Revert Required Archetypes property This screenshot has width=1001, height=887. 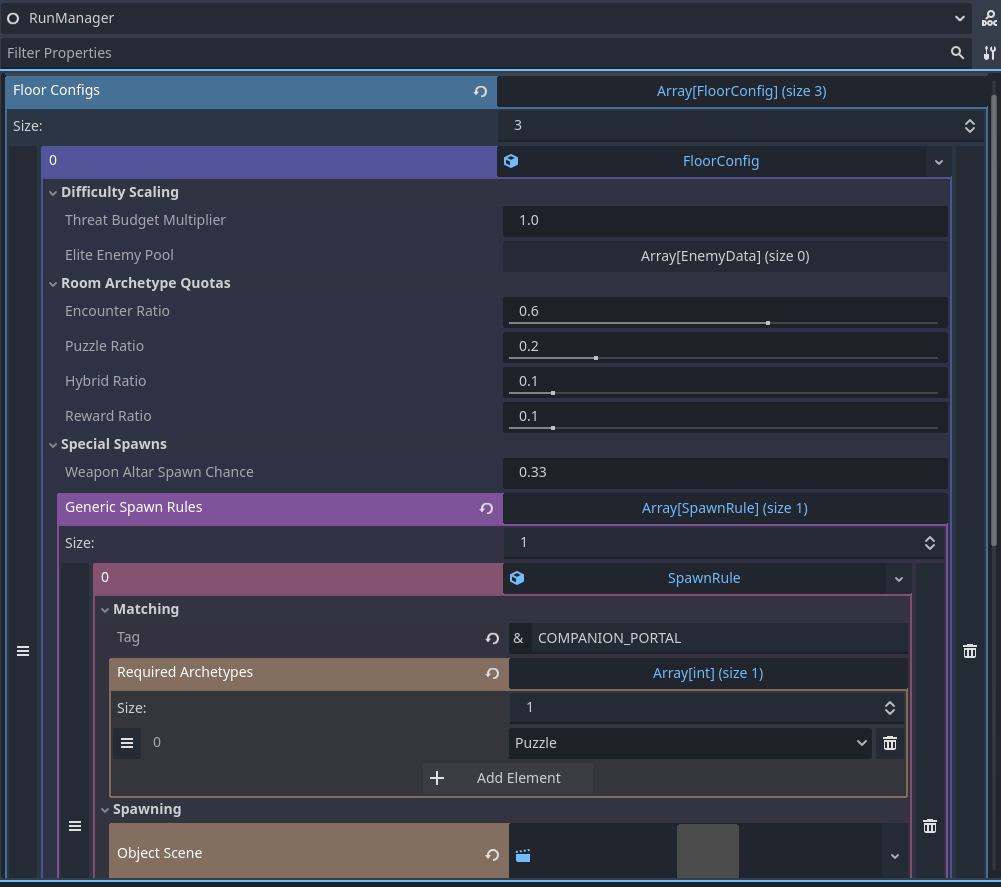point(492,673)
